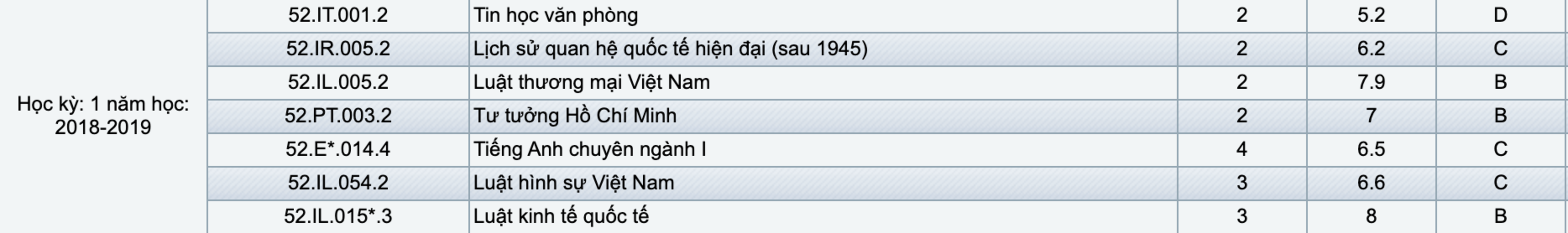Viewport: 1568px width, 233px height.
Task: Select Luật kinh tế quốc tế course
Action: point(561,216)
